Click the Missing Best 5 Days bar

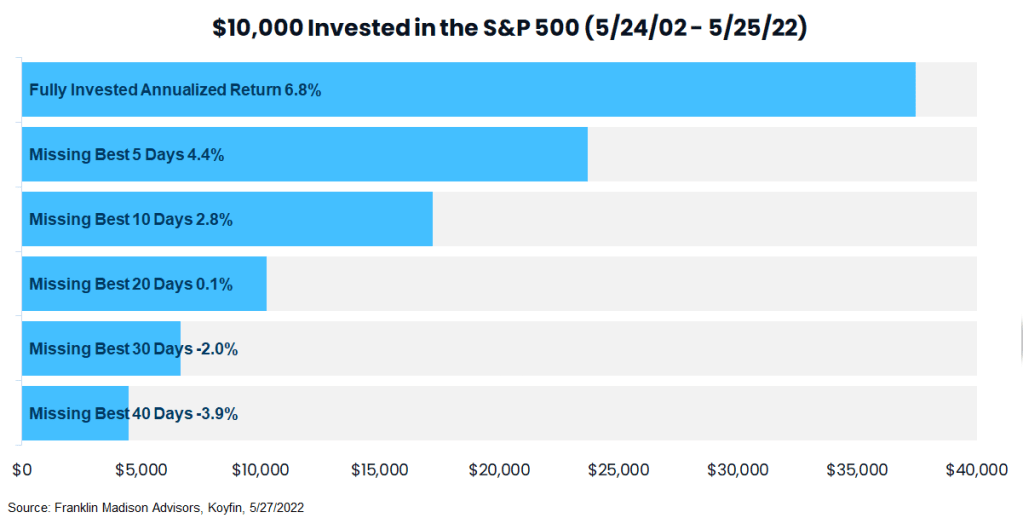click(x=304, y=154)
